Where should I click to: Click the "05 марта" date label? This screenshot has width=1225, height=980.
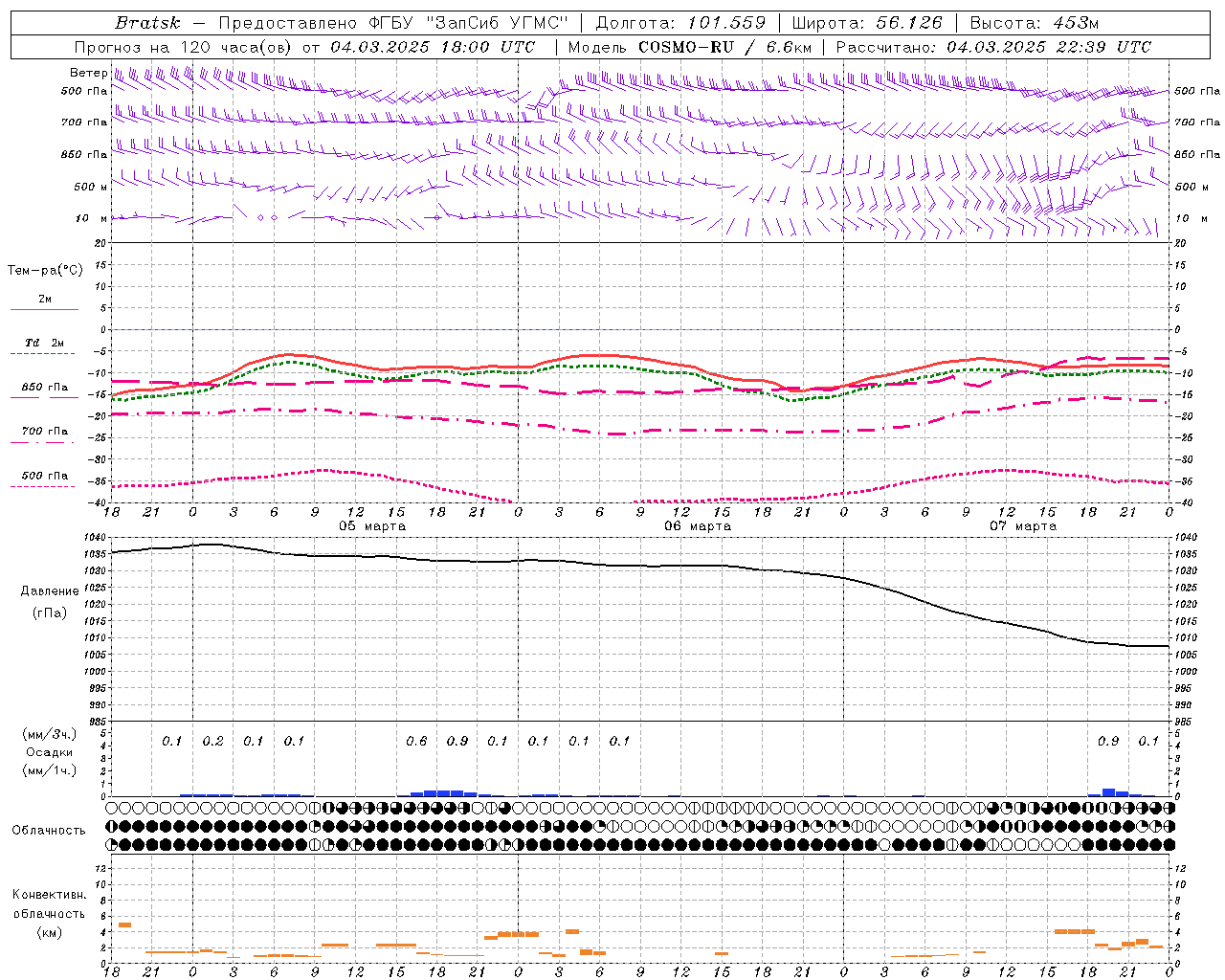(x=372, y=526)
